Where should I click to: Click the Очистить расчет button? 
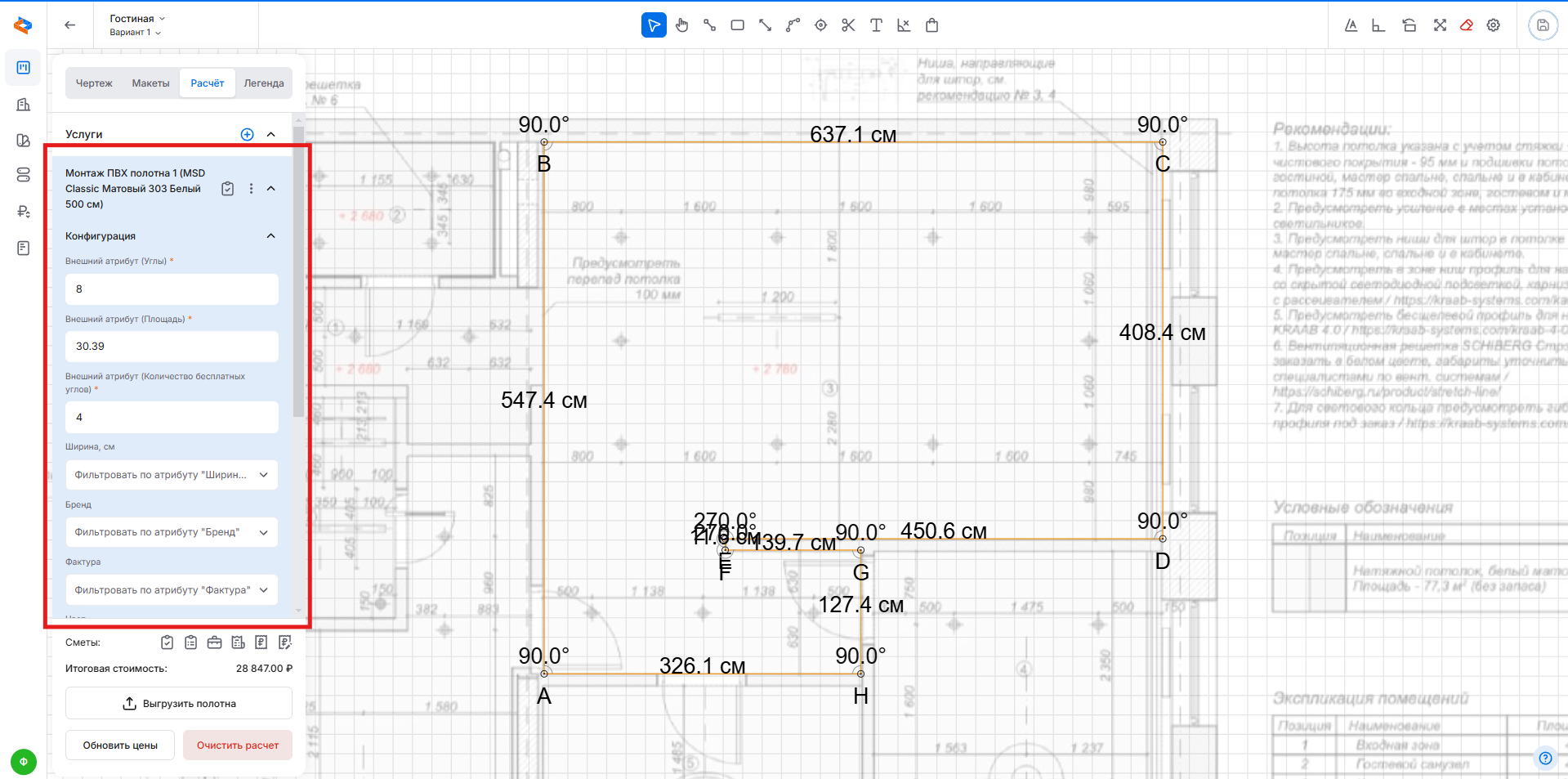[x=238, y=745]
